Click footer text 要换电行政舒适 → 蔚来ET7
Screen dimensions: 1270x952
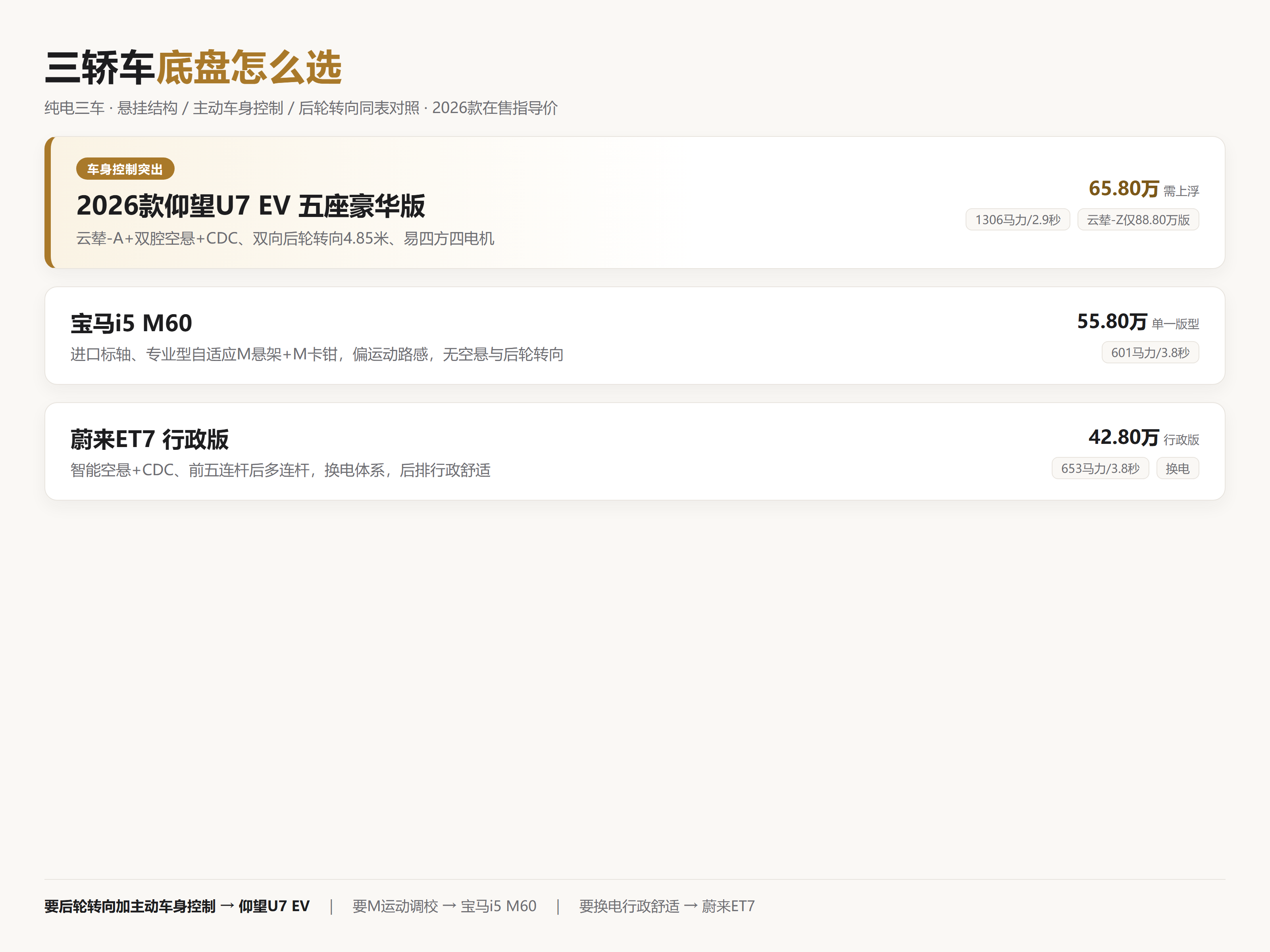click(x=667, y=906)
